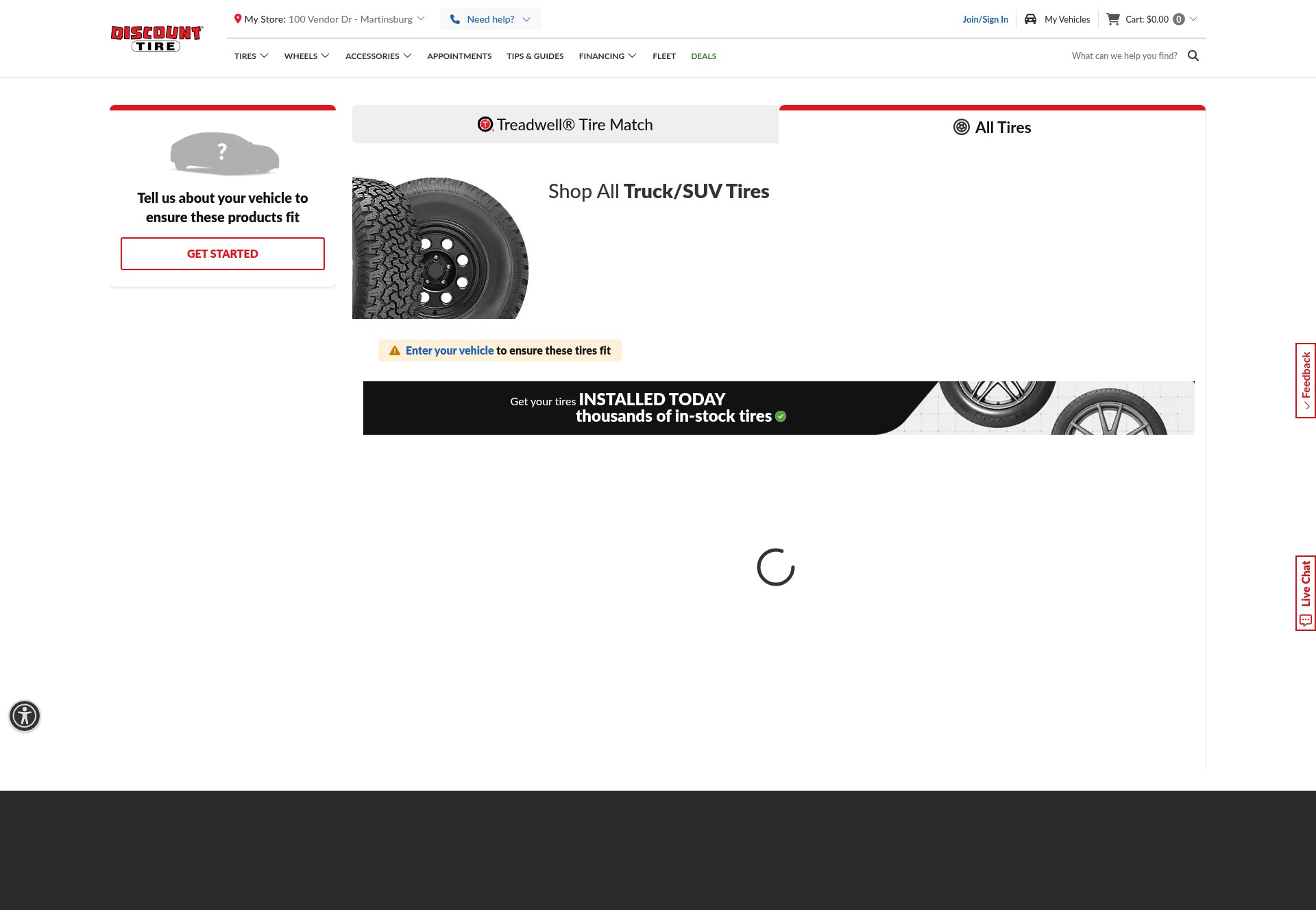Open the Deals page
Viewport: 1316px width, 910px height.
click(x=704, y=56)
